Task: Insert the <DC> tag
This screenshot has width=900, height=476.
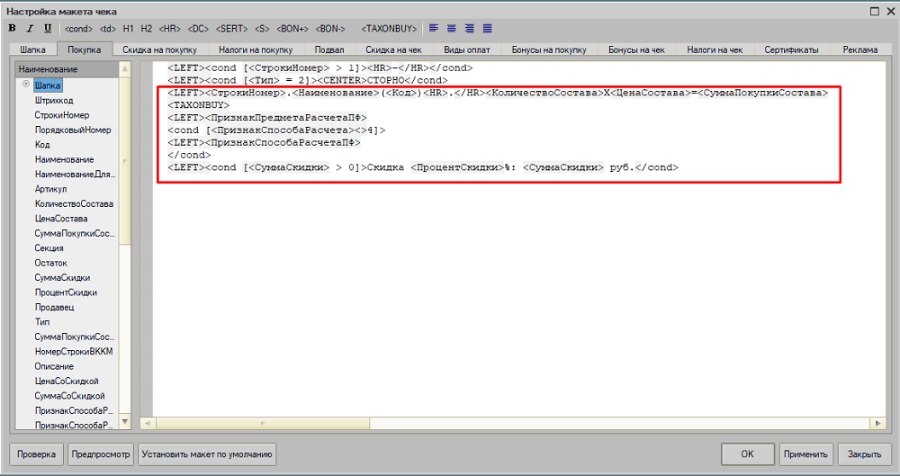Action: pyautogui.click(x=198, y=28)
